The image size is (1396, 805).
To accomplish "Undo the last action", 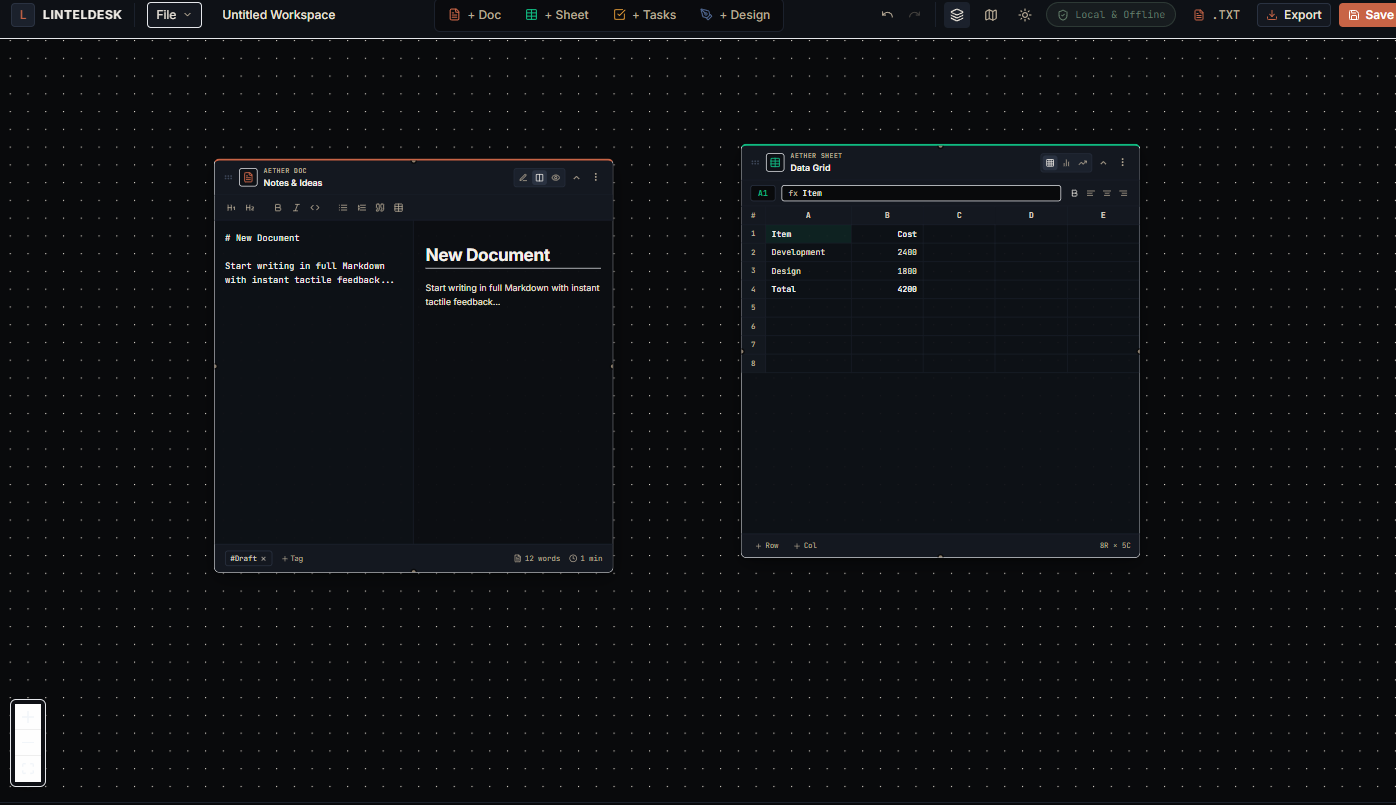I will (x=887, y=15).
